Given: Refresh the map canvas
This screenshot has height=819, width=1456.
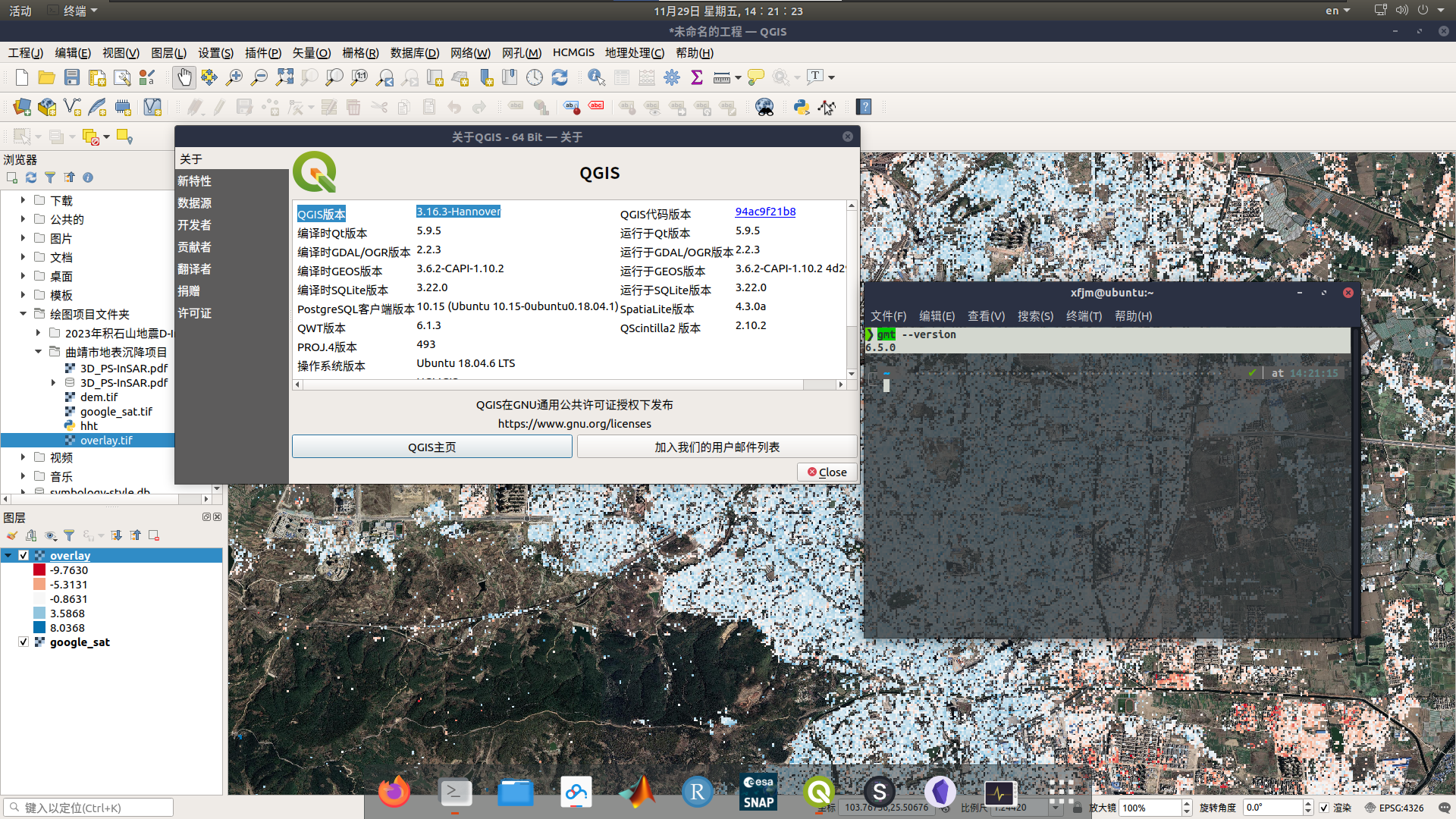Looking at the screenshot, I should (560, 77).
